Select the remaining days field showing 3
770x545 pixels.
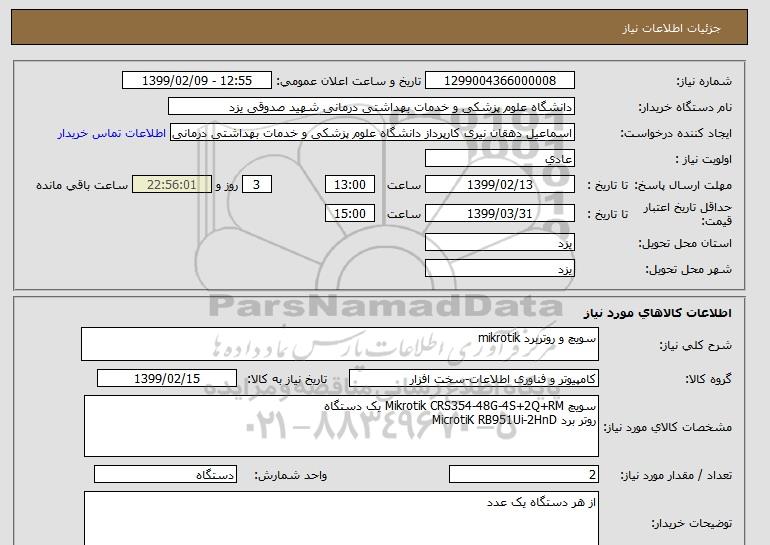click(257, 185)
